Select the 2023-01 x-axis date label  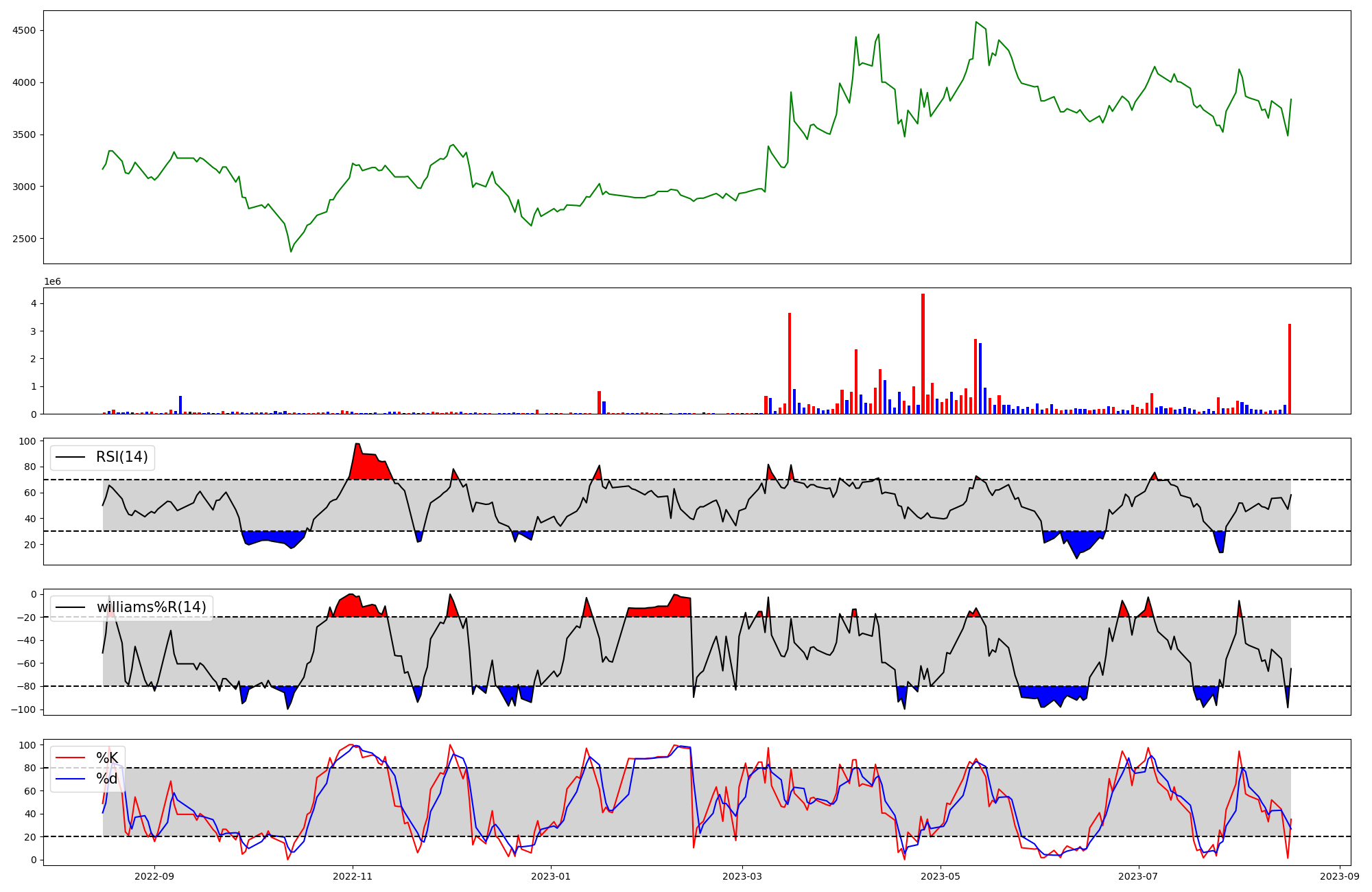tap(551, 876)
